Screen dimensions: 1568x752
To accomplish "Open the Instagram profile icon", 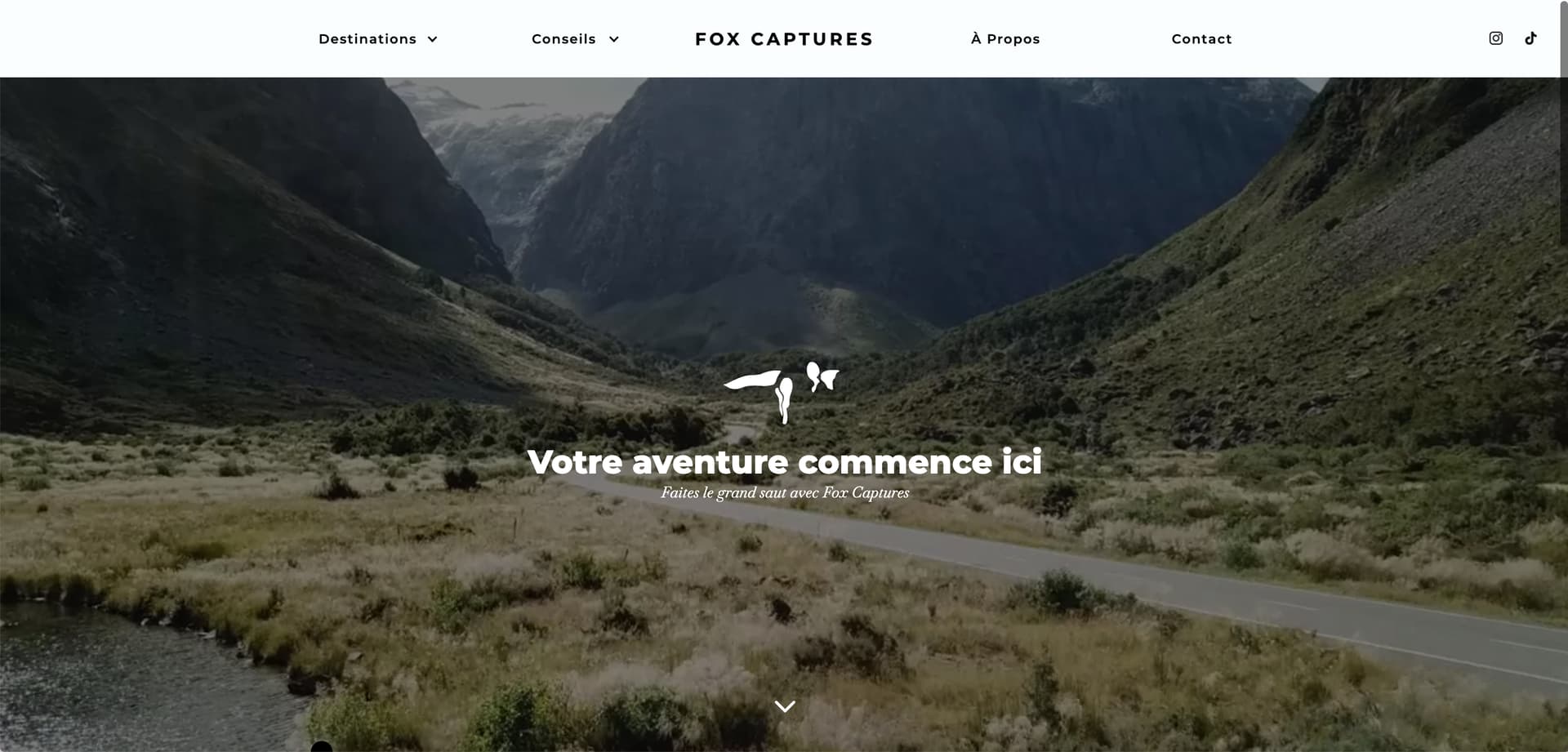I will [1495, 38].
